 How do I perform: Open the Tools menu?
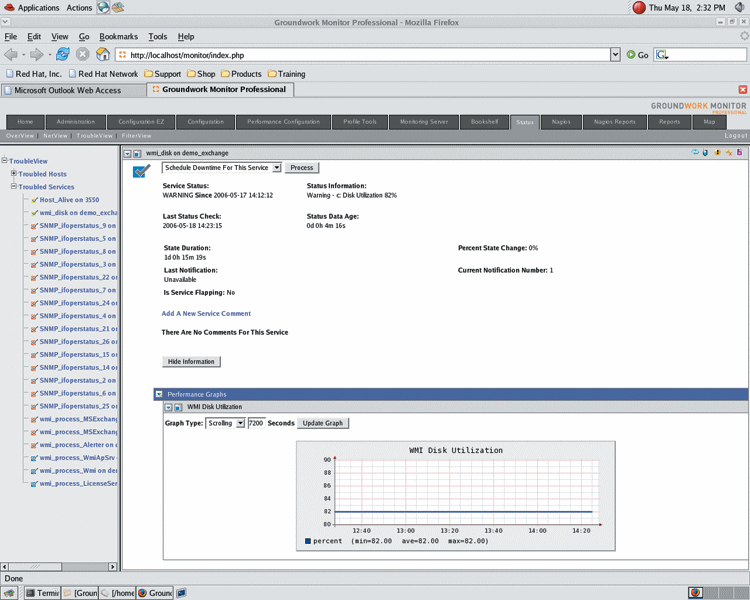(157, 36)
